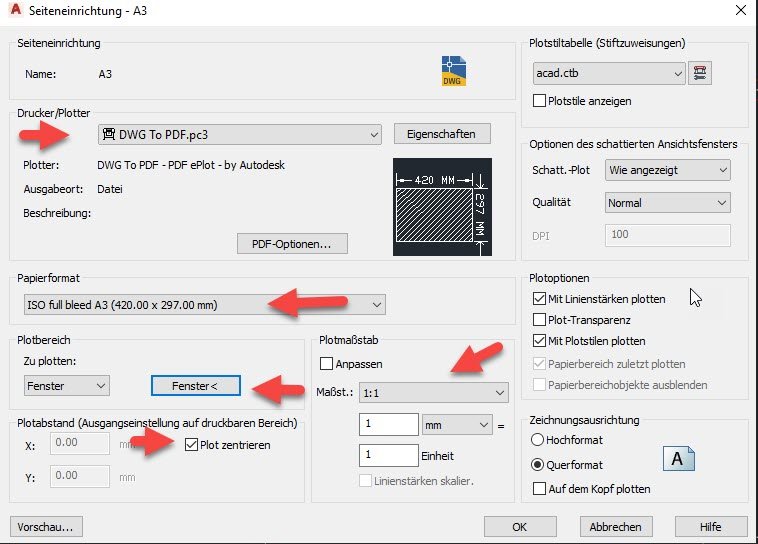Viewport: 758px width, 544px height.
Task: Click the 'DWG To PDF - PDF ePlot - by Autodesk' text
Action: 191,165
